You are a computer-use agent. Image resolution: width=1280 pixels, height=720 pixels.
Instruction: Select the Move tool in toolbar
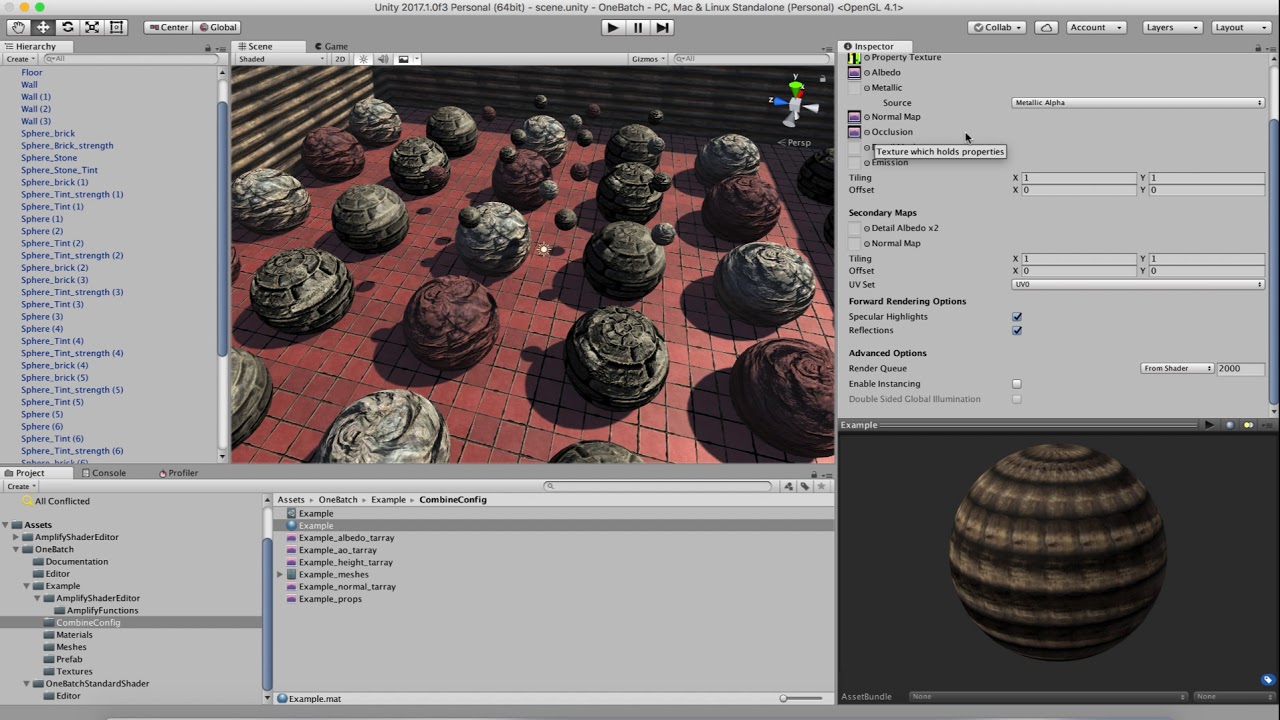pos(43,27)
